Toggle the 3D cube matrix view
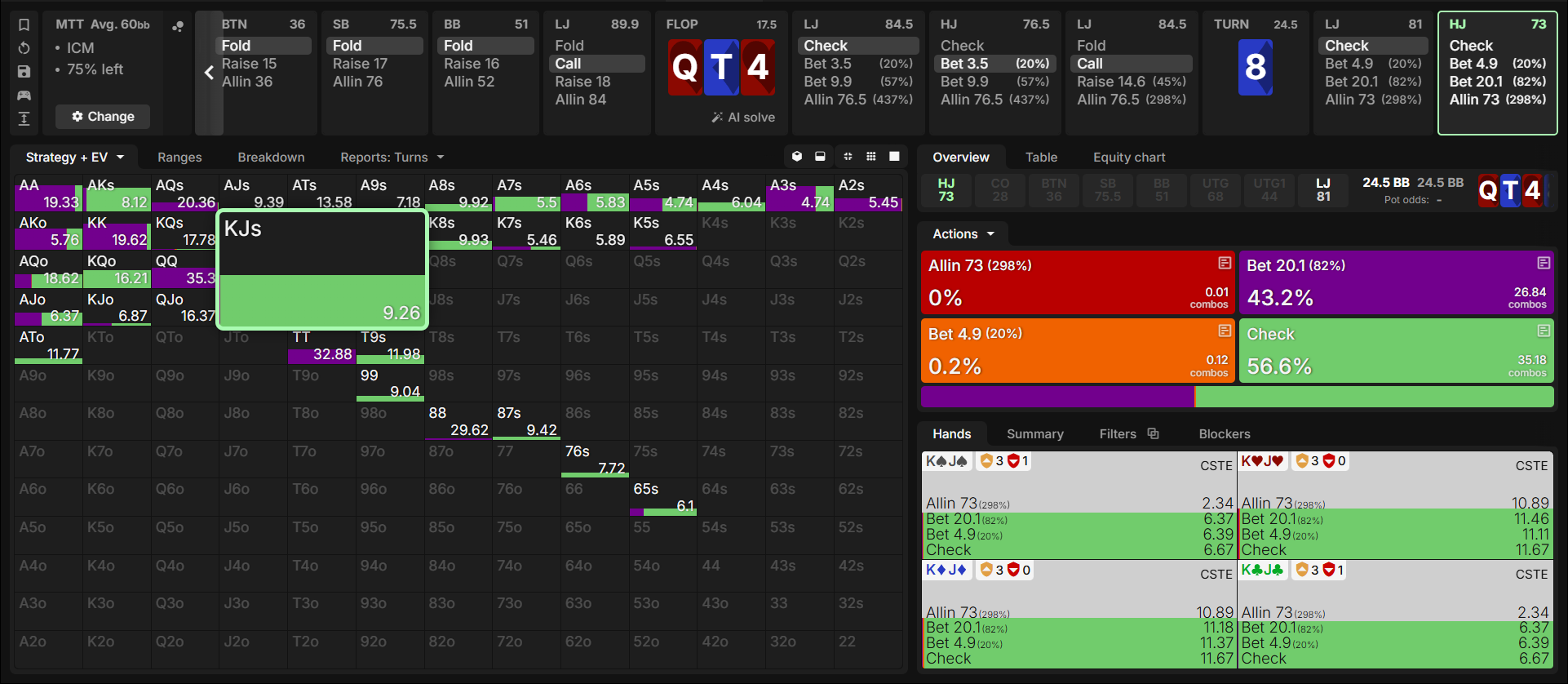 coord(797,157)
